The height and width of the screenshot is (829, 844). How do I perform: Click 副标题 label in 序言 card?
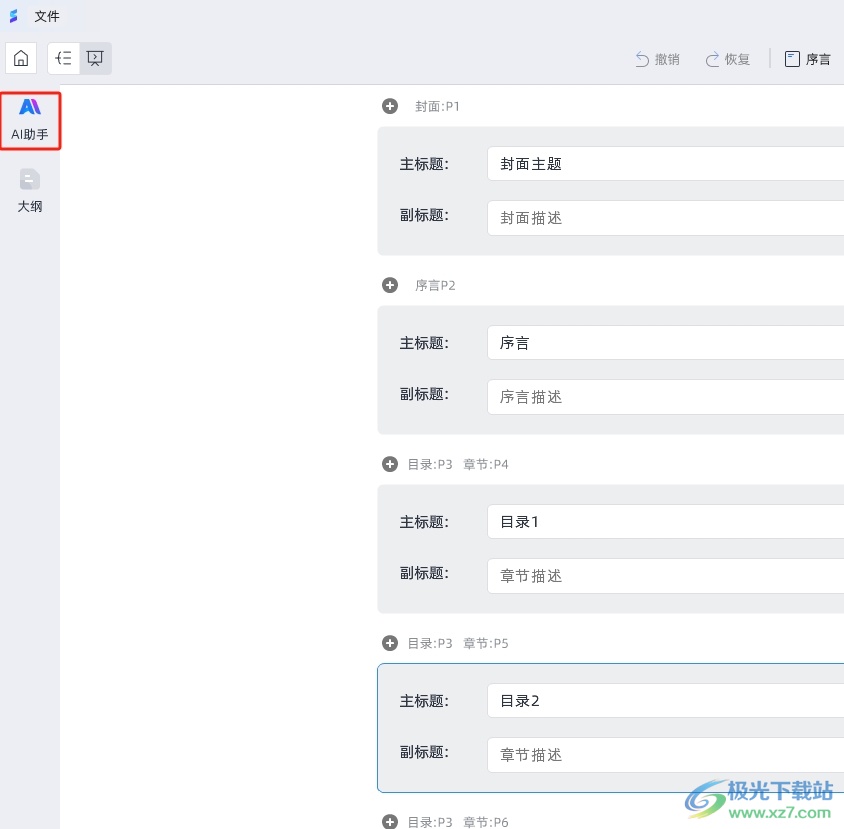click(x=424, y=394)
